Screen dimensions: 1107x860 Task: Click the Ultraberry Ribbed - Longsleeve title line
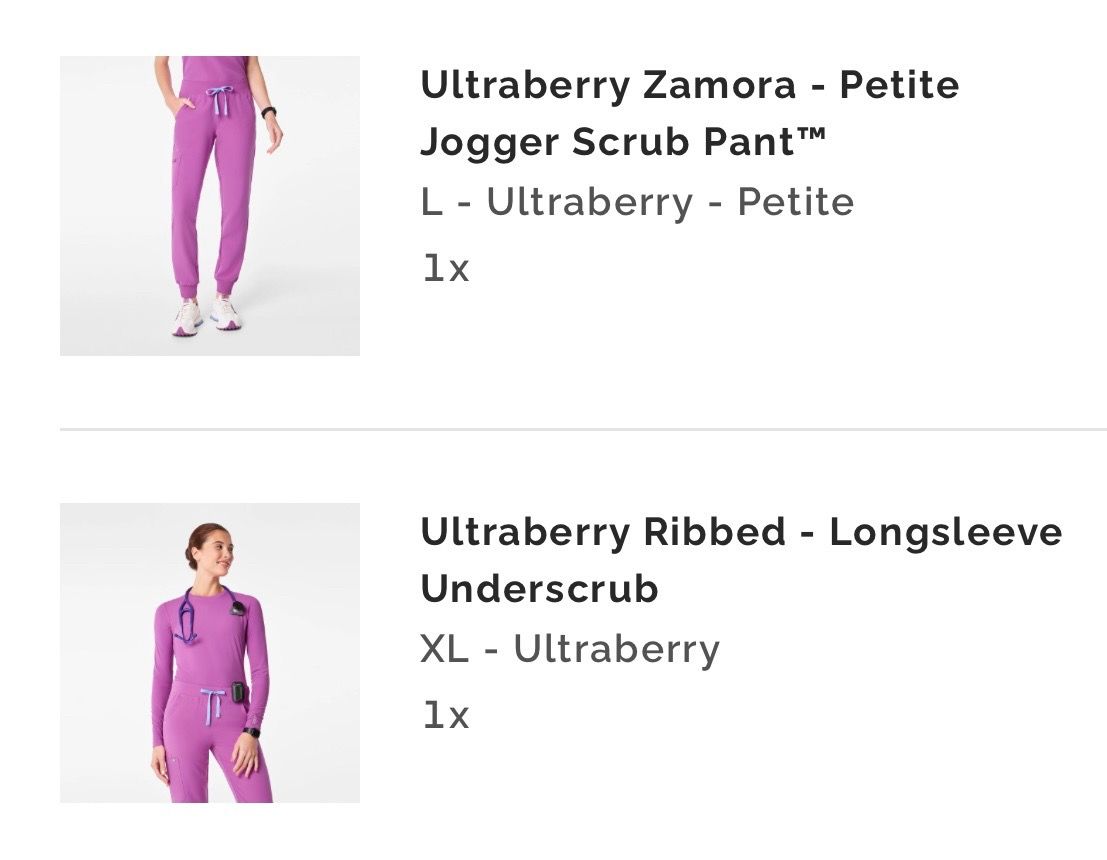point(741,532)
